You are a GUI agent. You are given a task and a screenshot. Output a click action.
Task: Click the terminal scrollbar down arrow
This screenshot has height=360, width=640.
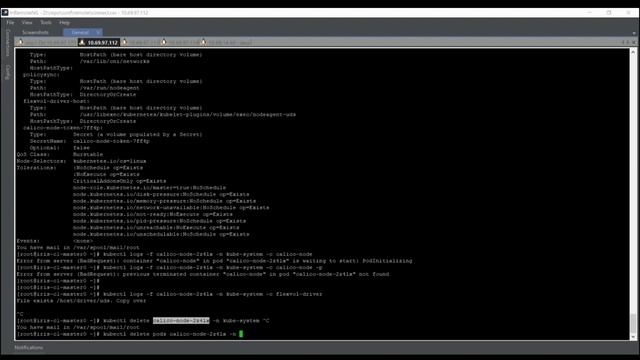pos(633,337)
